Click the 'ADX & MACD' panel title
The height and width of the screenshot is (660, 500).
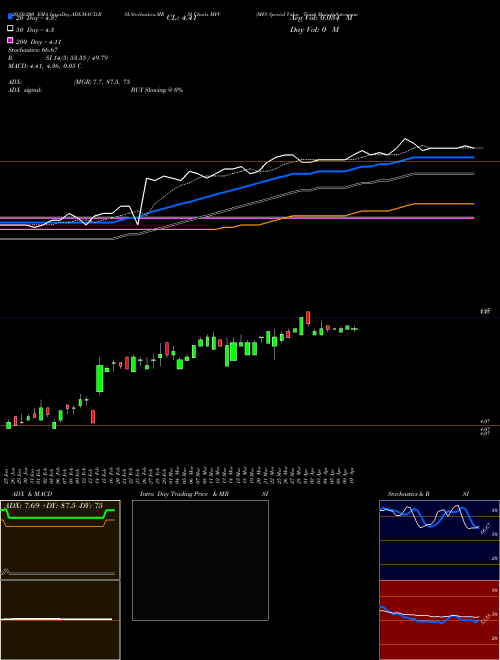click(32, 494)
